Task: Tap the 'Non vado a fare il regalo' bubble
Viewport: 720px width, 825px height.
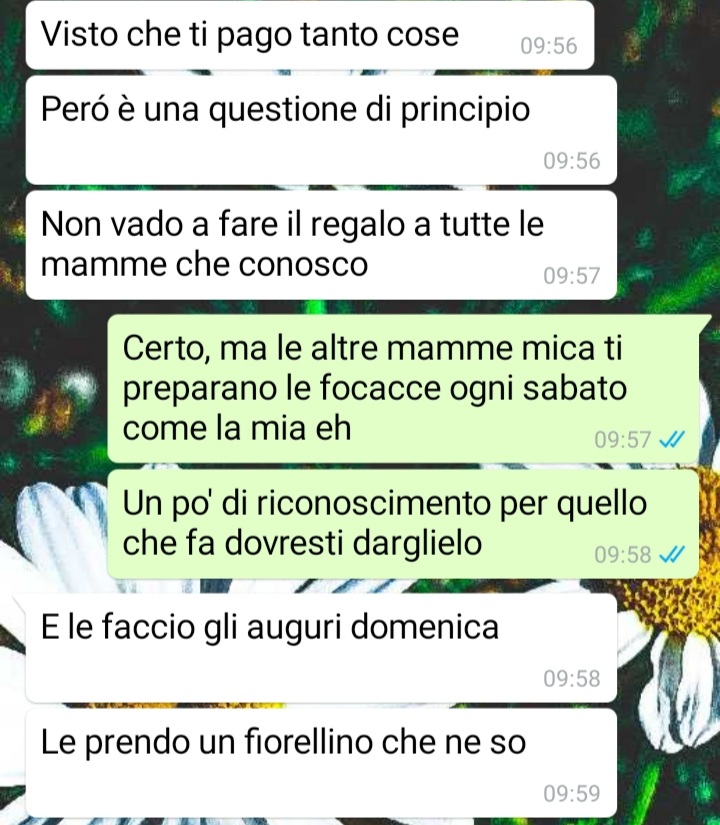Action: [321, 245]
